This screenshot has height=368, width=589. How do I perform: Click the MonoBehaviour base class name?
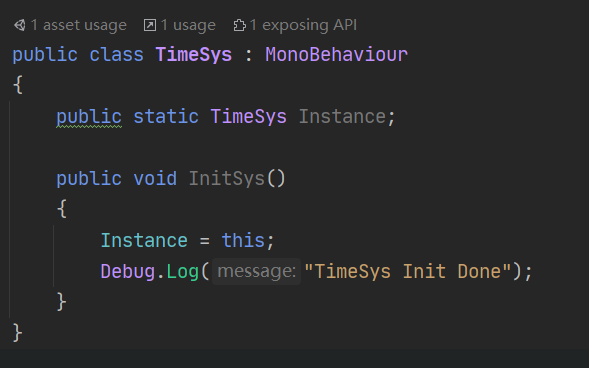pos(337,55)
